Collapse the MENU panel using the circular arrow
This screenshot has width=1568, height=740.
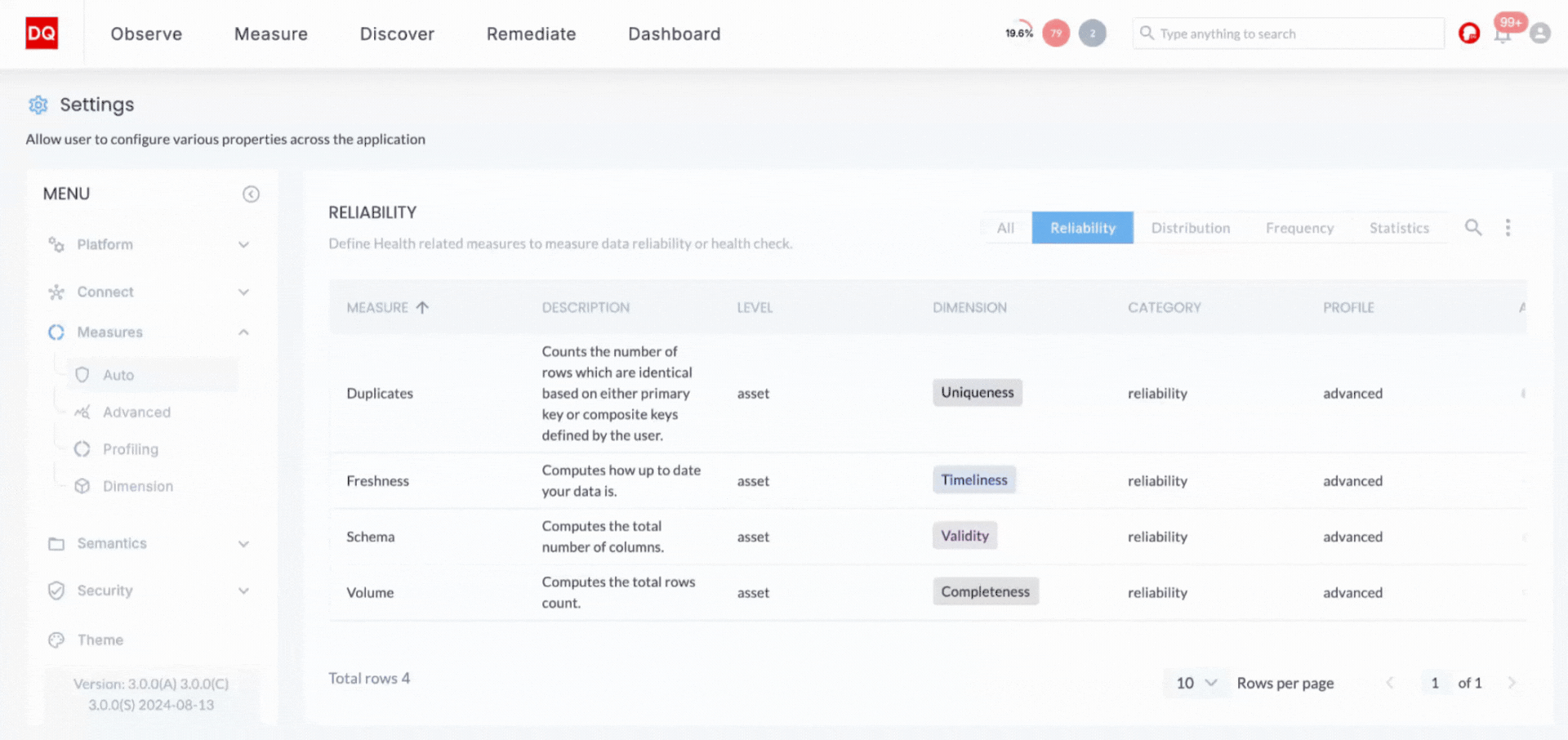click(x=251, y=194)
